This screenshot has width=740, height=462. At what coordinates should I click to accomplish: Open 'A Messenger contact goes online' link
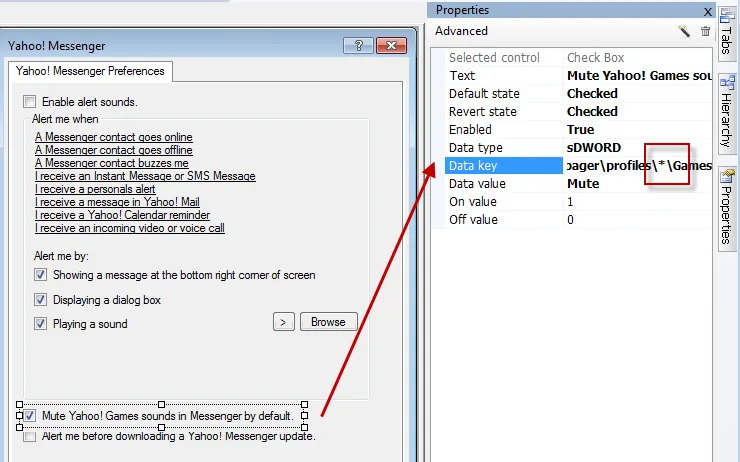point(114,137)
